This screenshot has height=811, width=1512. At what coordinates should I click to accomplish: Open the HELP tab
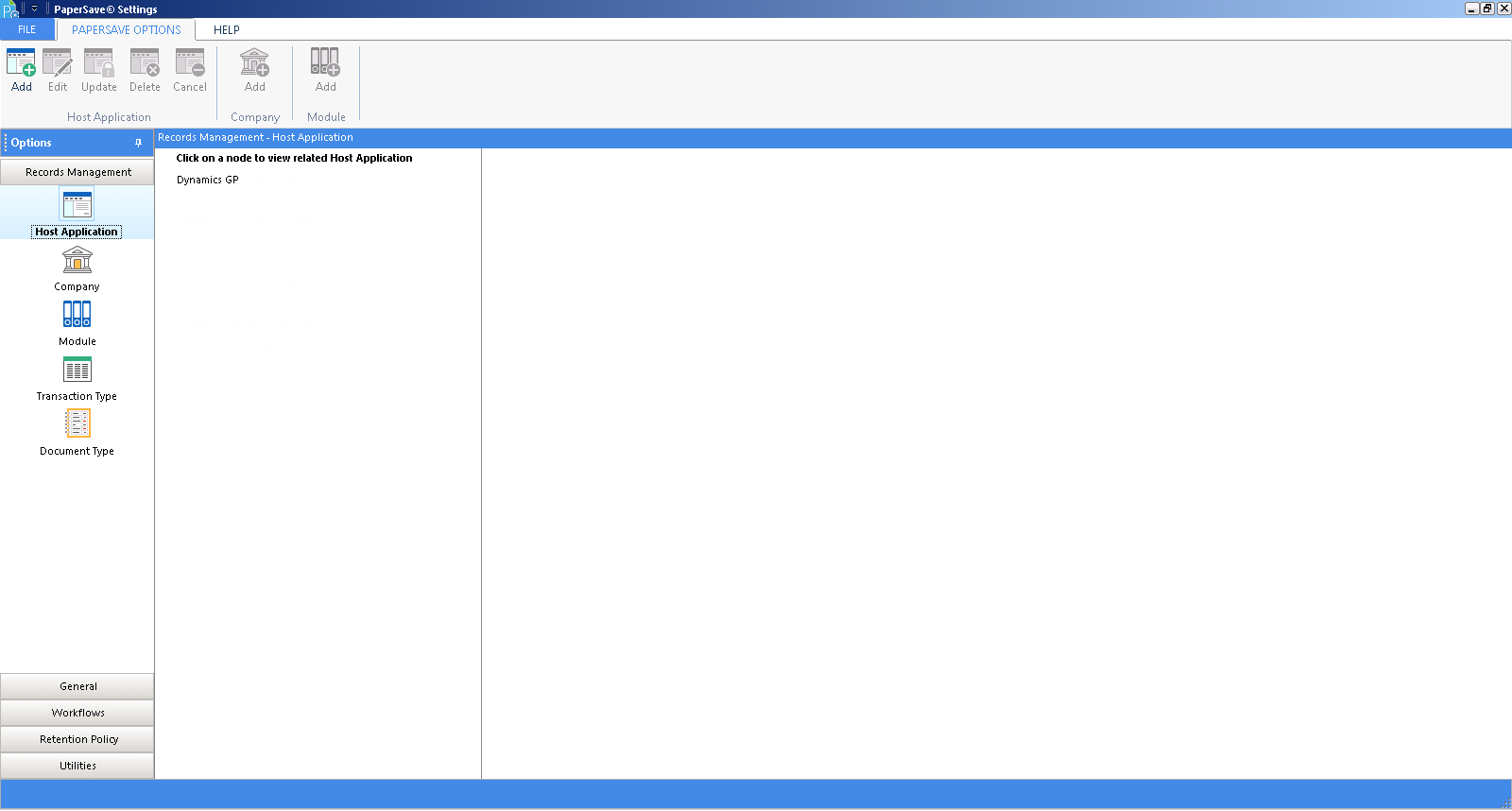227,29
